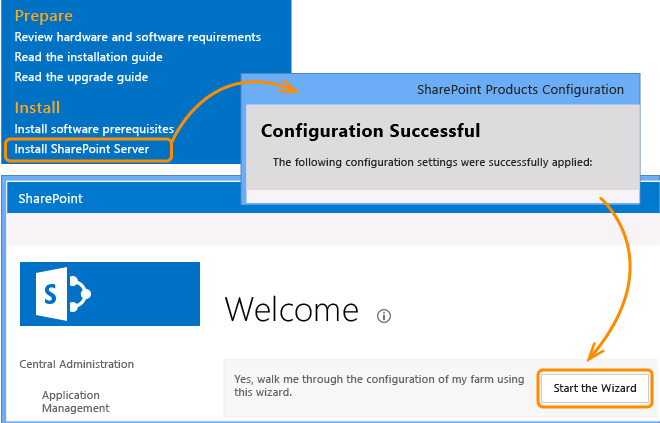Select the Configuration Successful heading
This screenshot has height=423, width=660.
[x=370, y=131]
